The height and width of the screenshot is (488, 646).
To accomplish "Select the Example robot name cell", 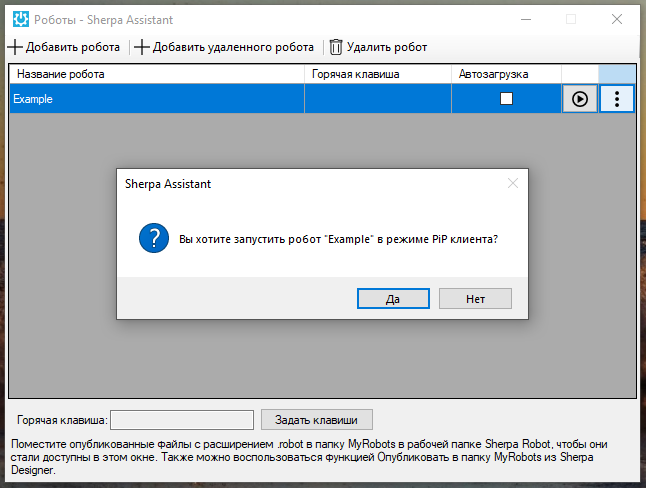I will (157, 99).
